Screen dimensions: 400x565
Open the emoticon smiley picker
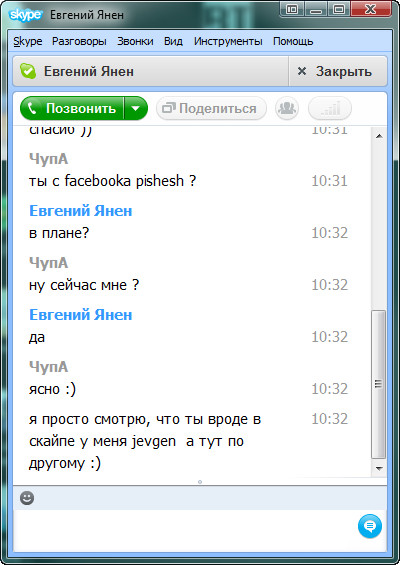27,498
